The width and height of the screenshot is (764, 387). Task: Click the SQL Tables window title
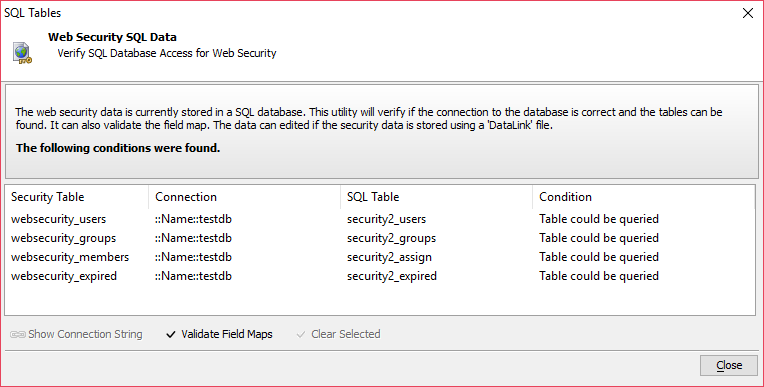coord(33,13)
